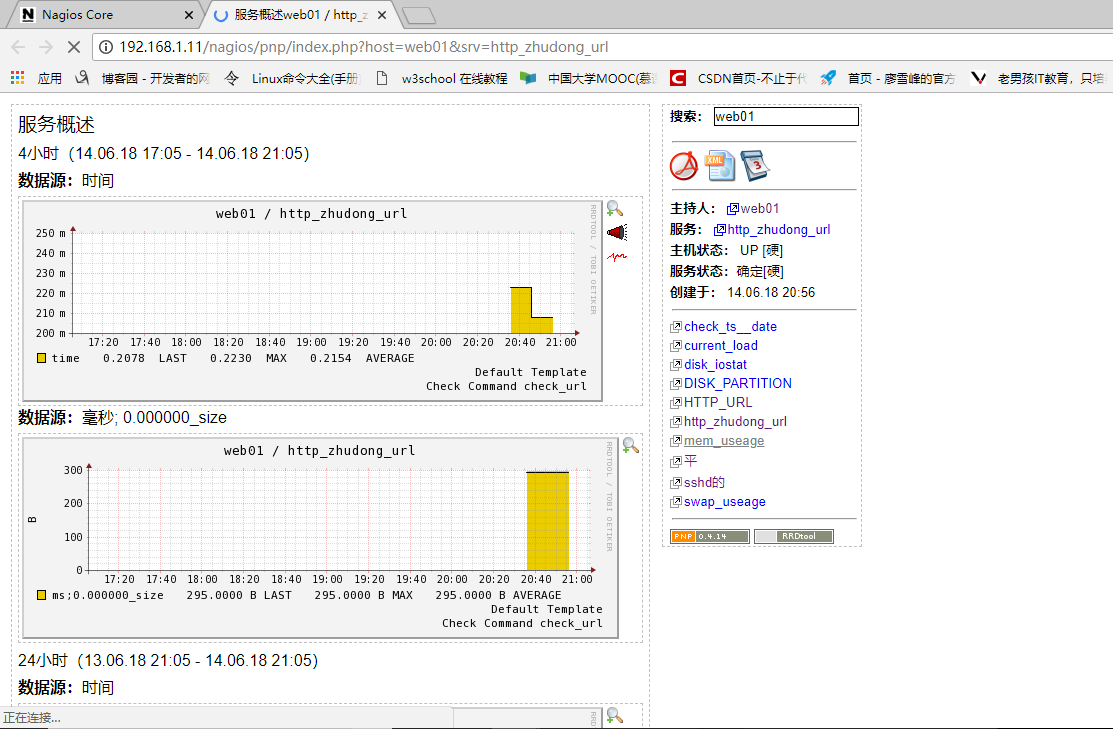Click the external link icon beside web01
Image resolution: width=1113 pixels, height=729 pixels.
coord(733,209)
